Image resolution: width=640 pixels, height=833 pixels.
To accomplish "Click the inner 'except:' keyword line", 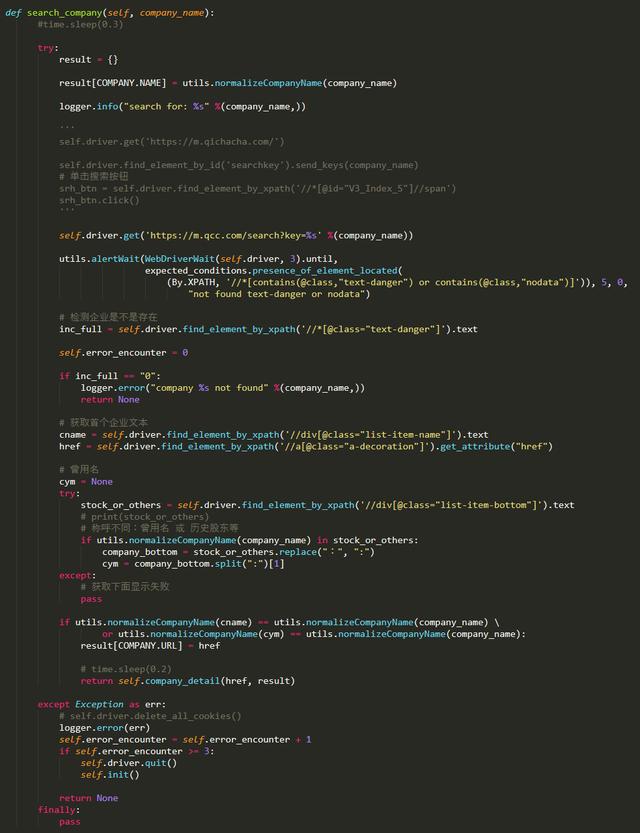I will (x=78, y=575).
